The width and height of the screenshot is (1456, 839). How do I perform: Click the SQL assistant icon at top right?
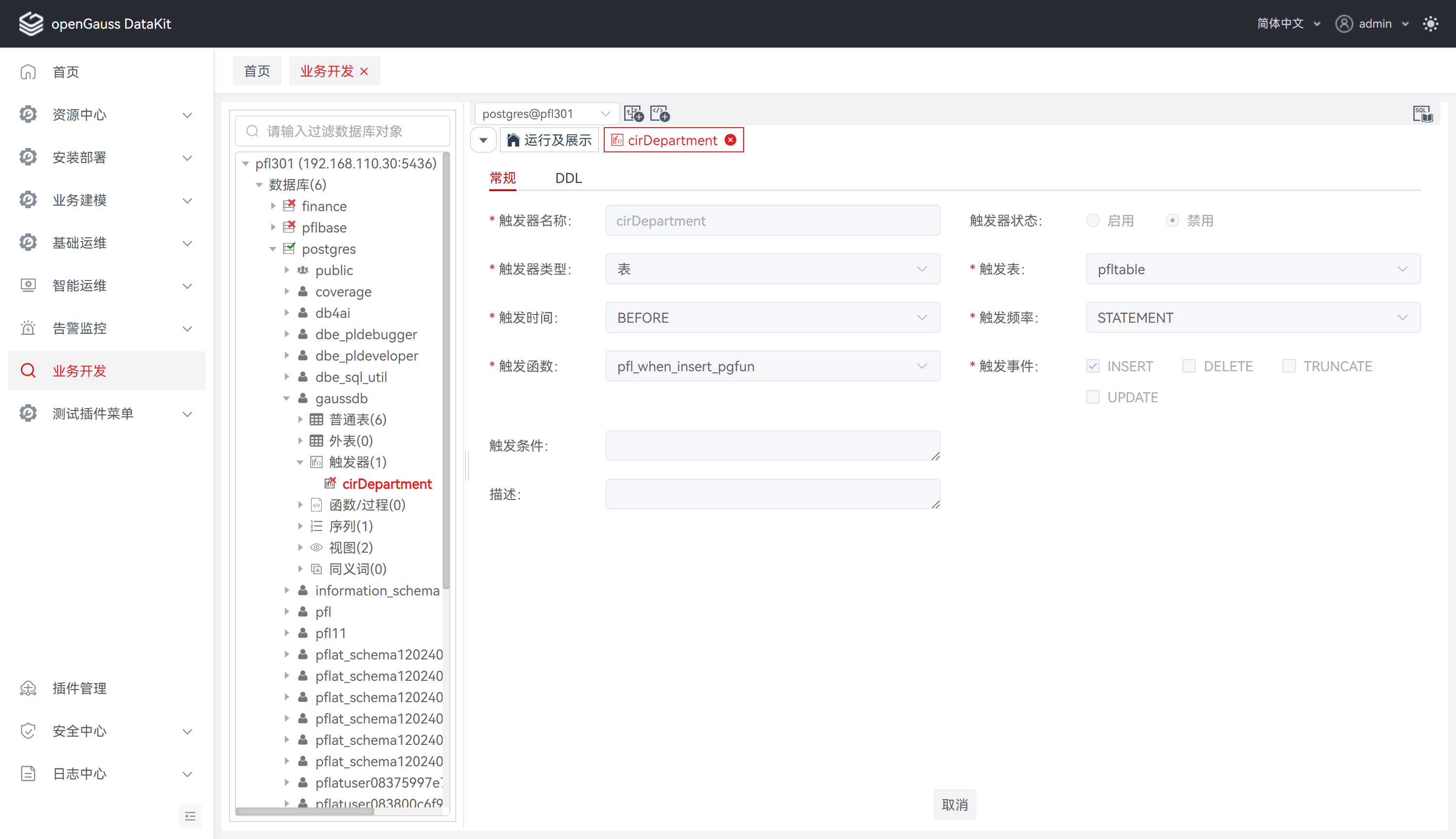tap(1423, 114)
